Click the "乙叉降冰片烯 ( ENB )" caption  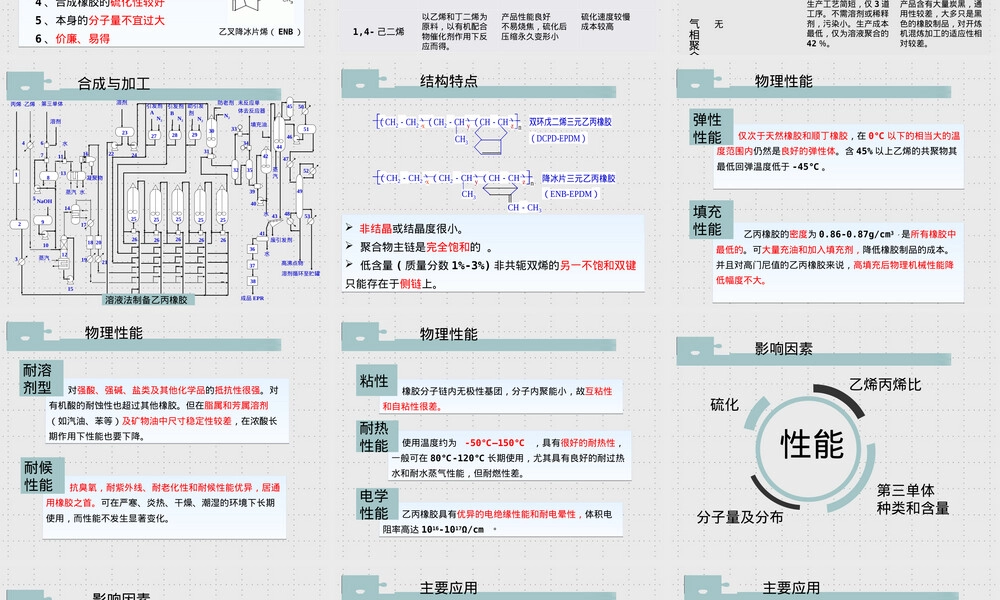(260, 31)
